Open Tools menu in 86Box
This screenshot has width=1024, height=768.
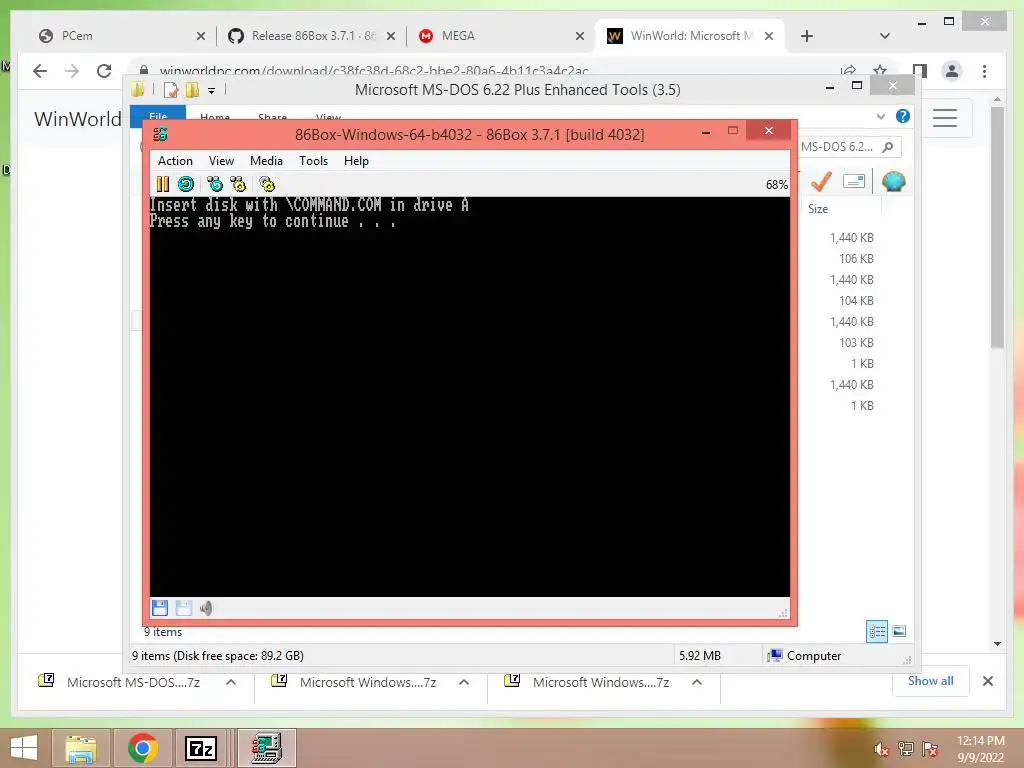point(313,161)
